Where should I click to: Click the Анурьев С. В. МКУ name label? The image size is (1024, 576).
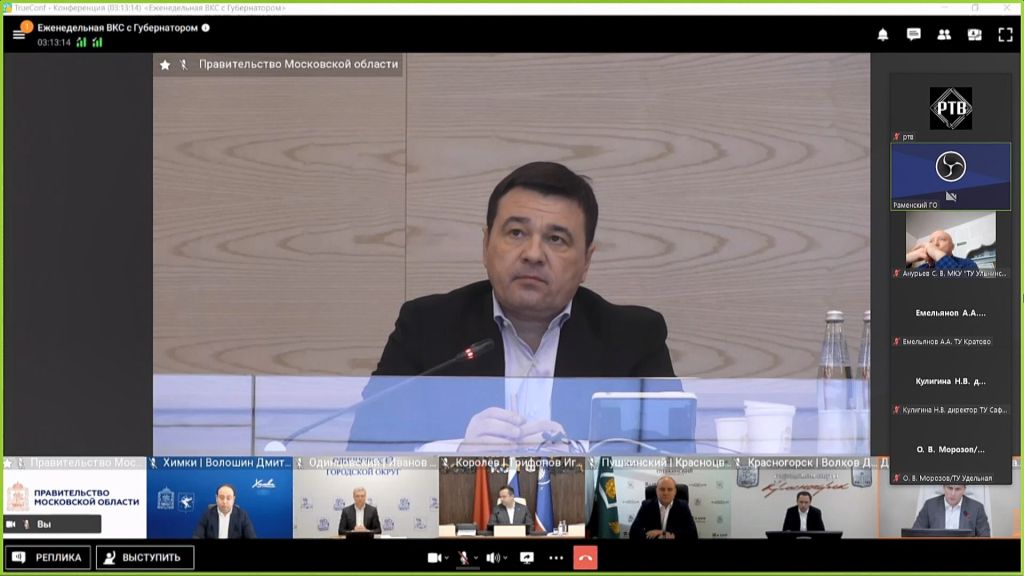(x=955, y=274)
